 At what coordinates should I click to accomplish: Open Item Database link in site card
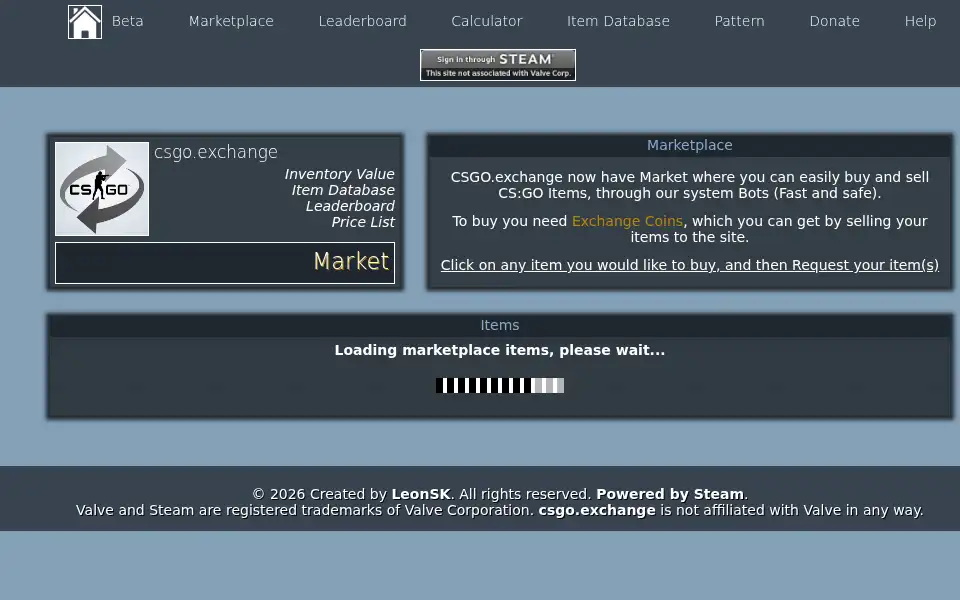click(x=343, y=190)
